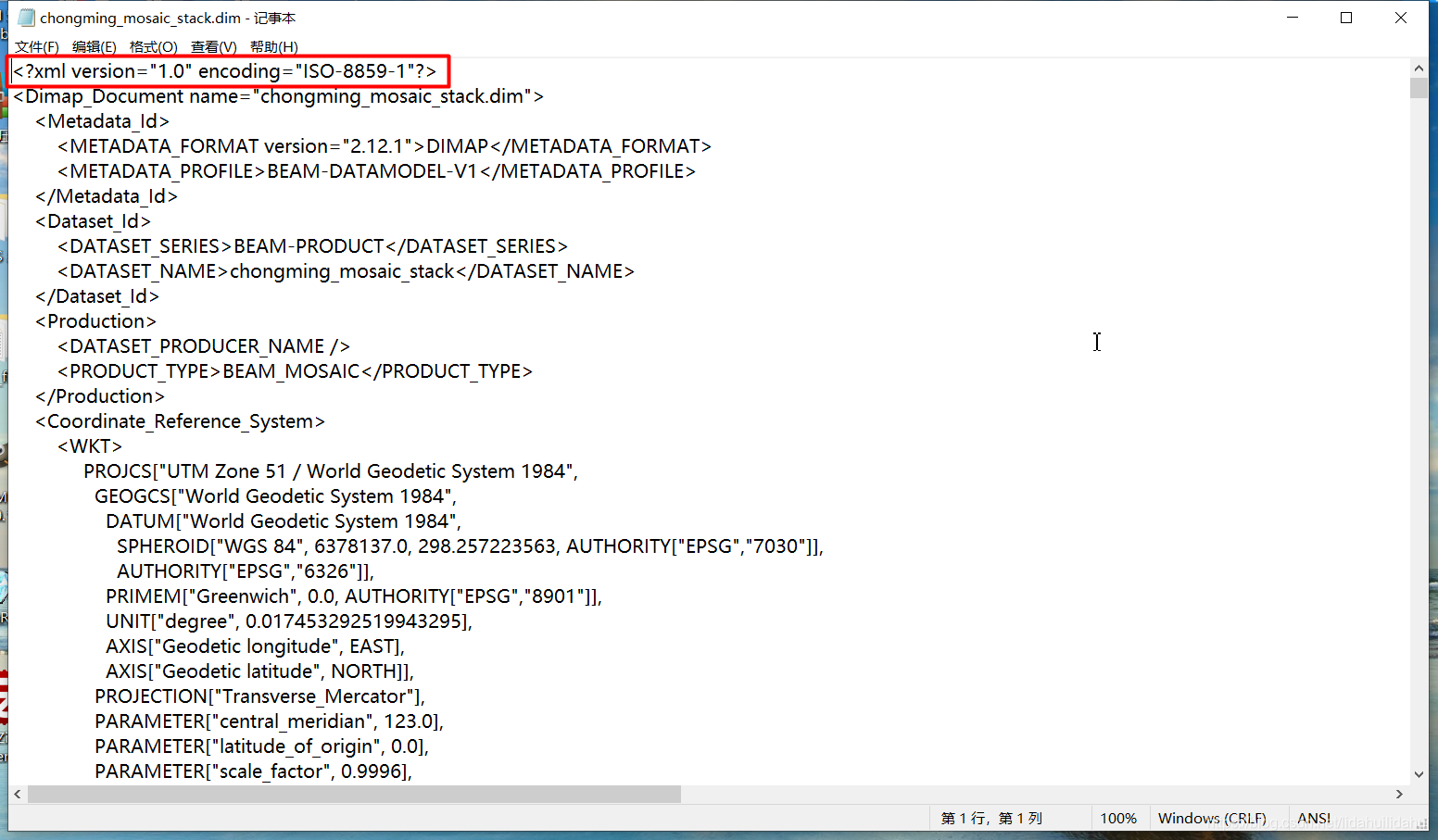This screenshot has height=840, width=1438.
Task: Click the Windows (CRLF) status entry
Action: (x=1212, y=819)
